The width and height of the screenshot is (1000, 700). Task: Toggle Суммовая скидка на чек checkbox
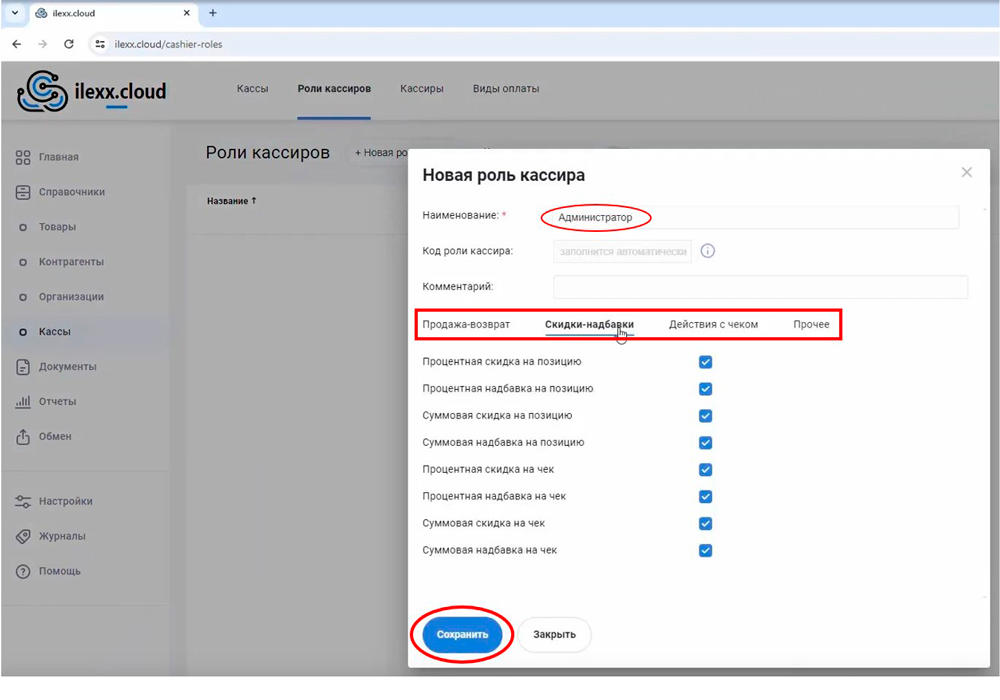pyautogui.click(x=705, y=524)
